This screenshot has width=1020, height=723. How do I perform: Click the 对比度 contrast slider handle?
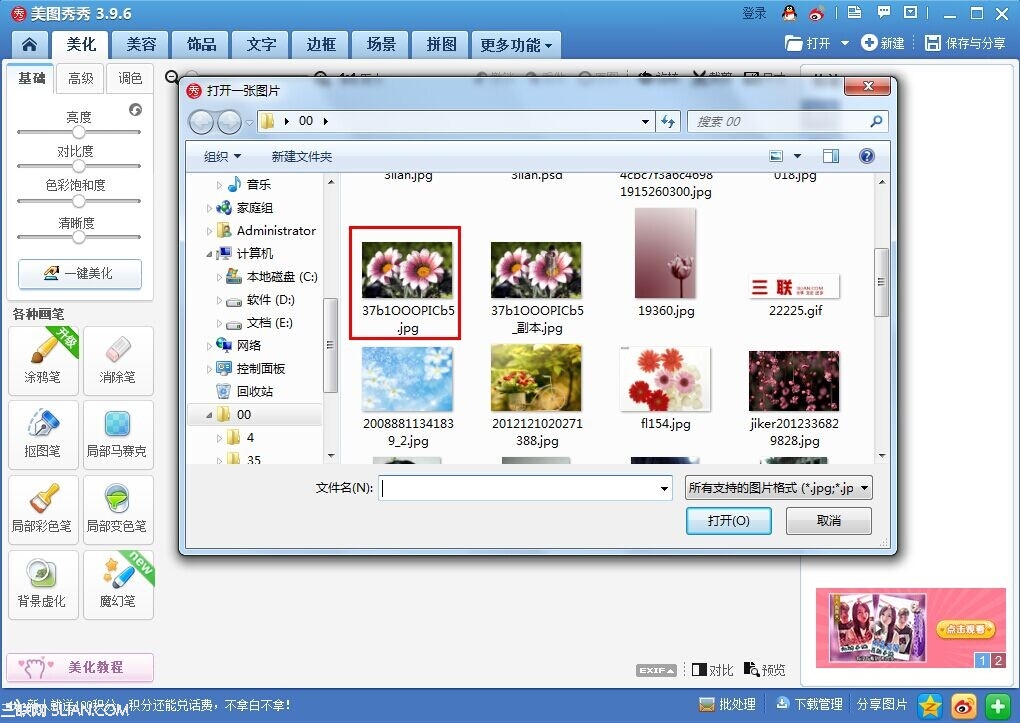[79, 166]
